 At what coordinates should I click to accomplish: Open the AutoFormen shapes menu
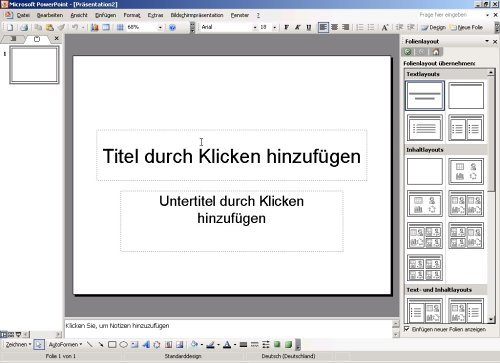tap(65, 344)
